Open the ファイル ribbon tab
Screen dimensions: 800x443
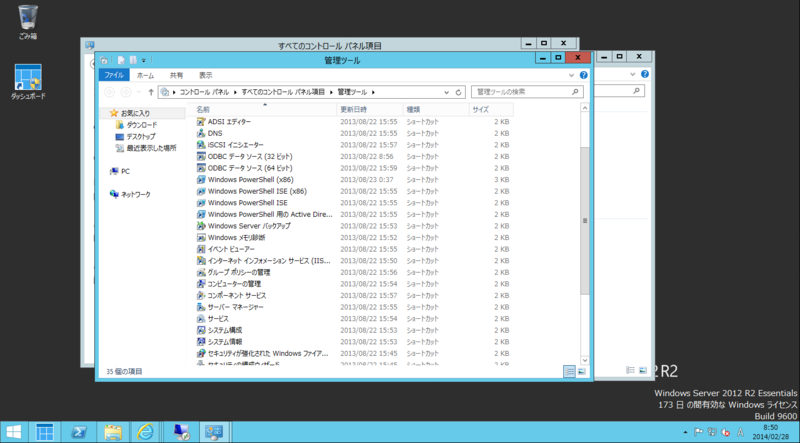click(x=114, y=75)
